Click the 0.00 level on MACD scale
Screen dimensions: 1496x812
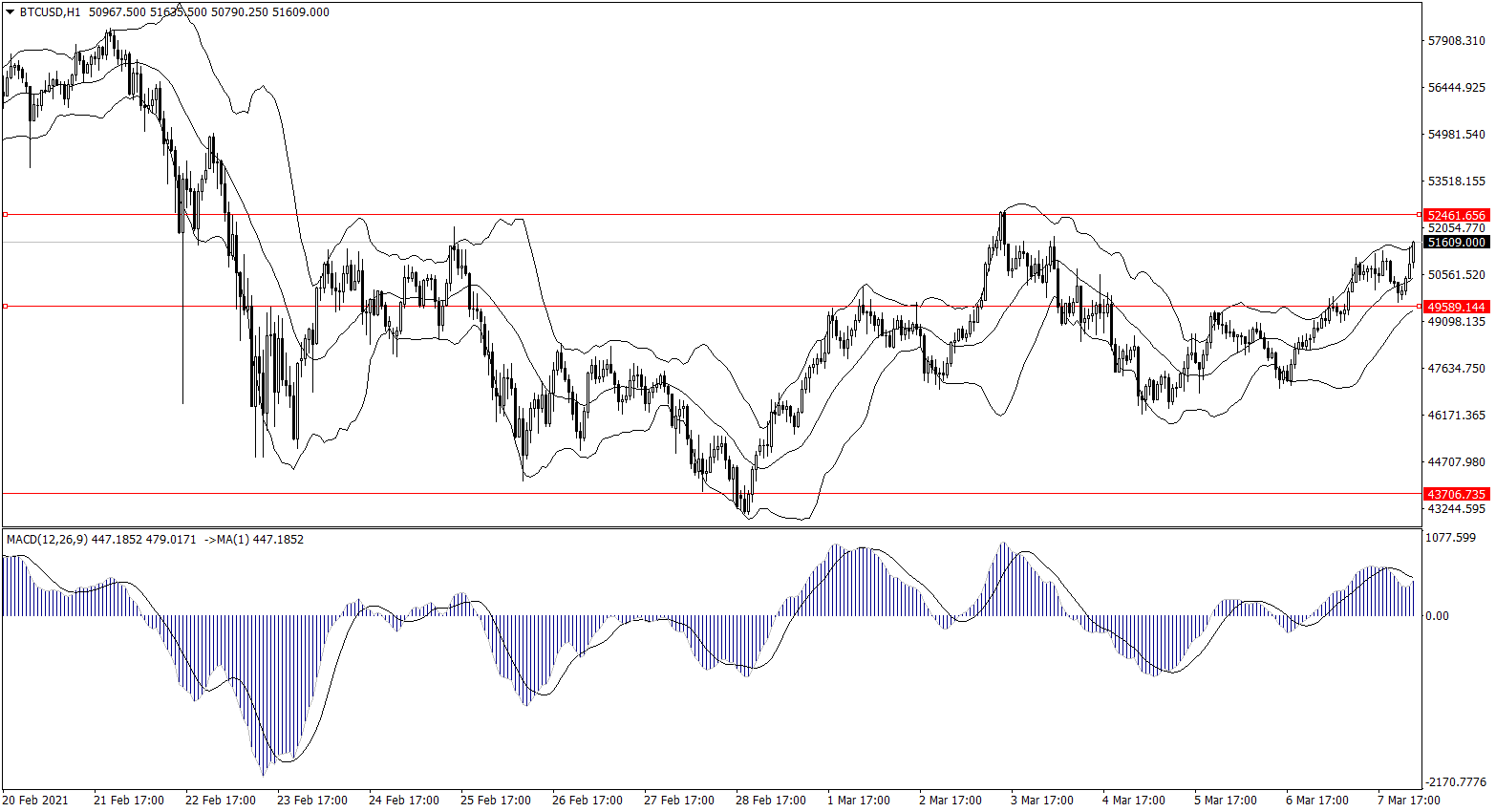[1437, 616]
